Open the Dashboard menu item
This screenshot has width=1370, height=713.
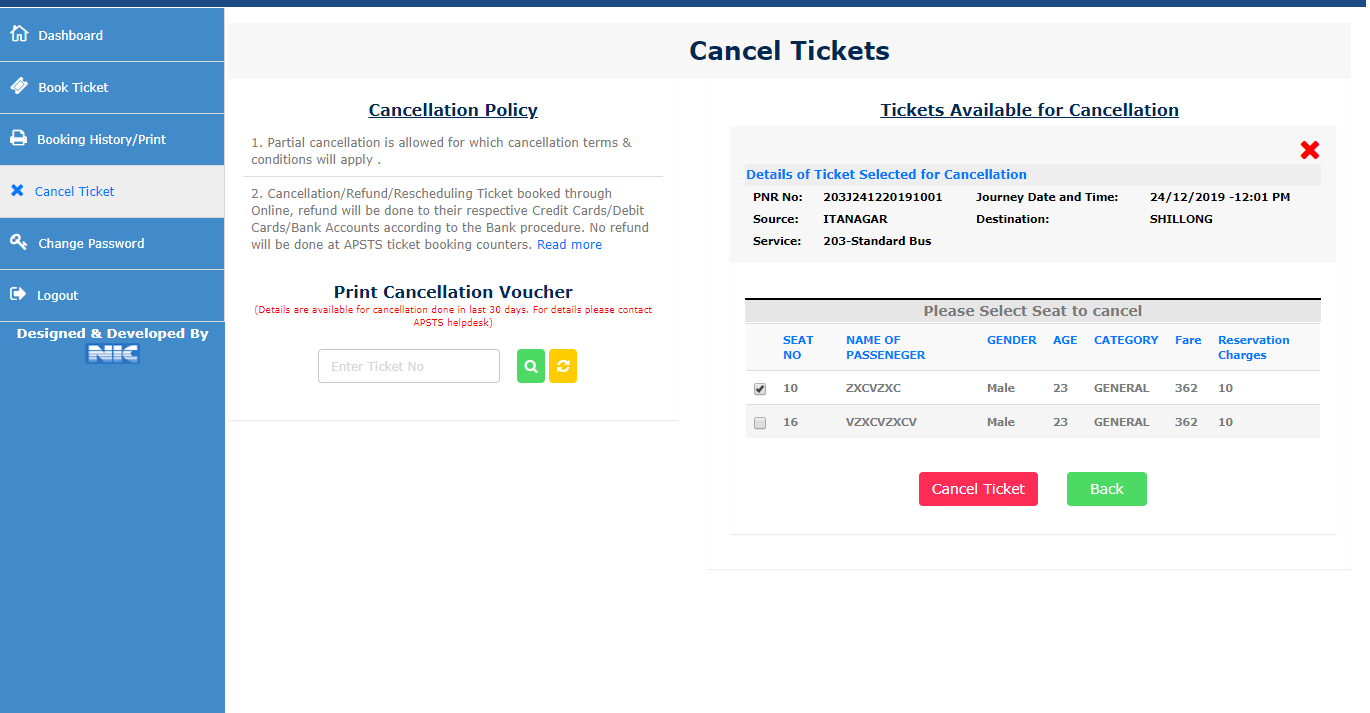click(70, 35)
